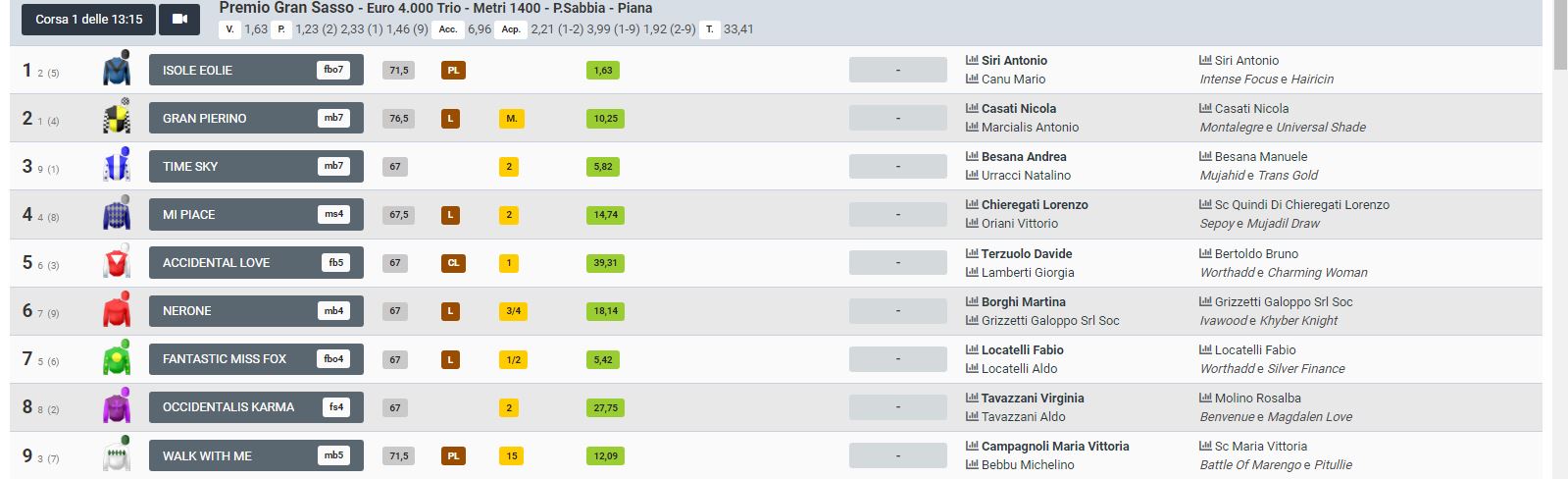
Task: Click the blue jockey silk for Isole Eolie
Action: (x=117, y=70)
